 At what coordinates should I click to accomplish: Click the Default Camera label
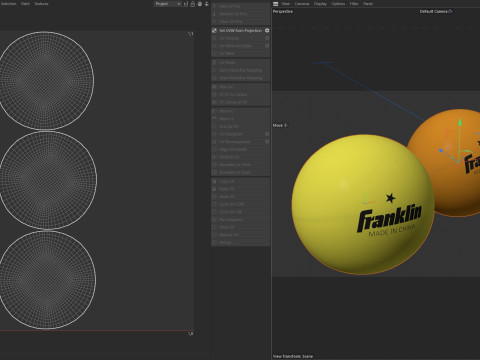coord(433,11)
